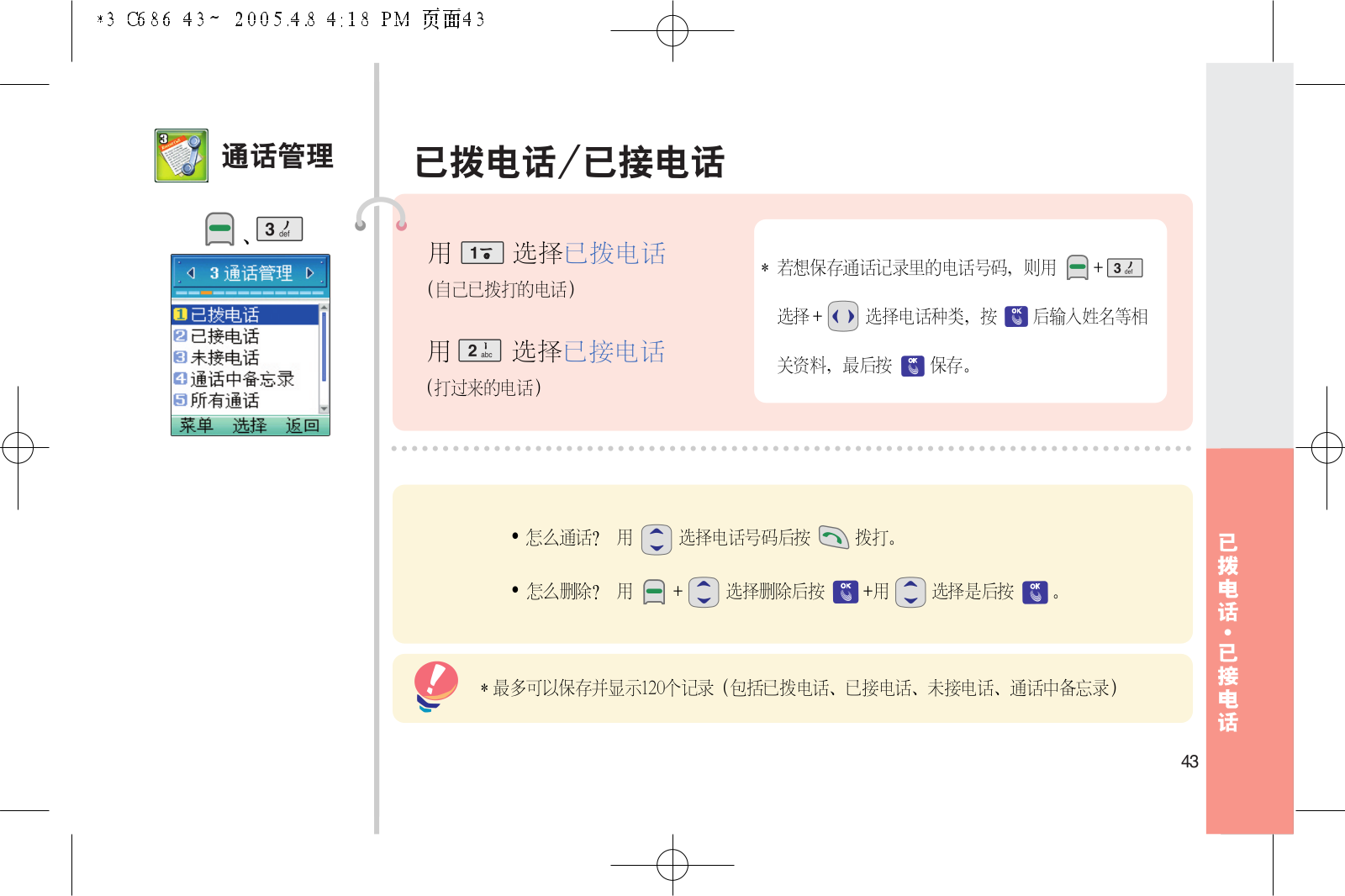Viewport: 1345px width, 896px height.
Task: Select 未接电话 in the phone menu
Action: pyautogui.click(x=245, y=357)
